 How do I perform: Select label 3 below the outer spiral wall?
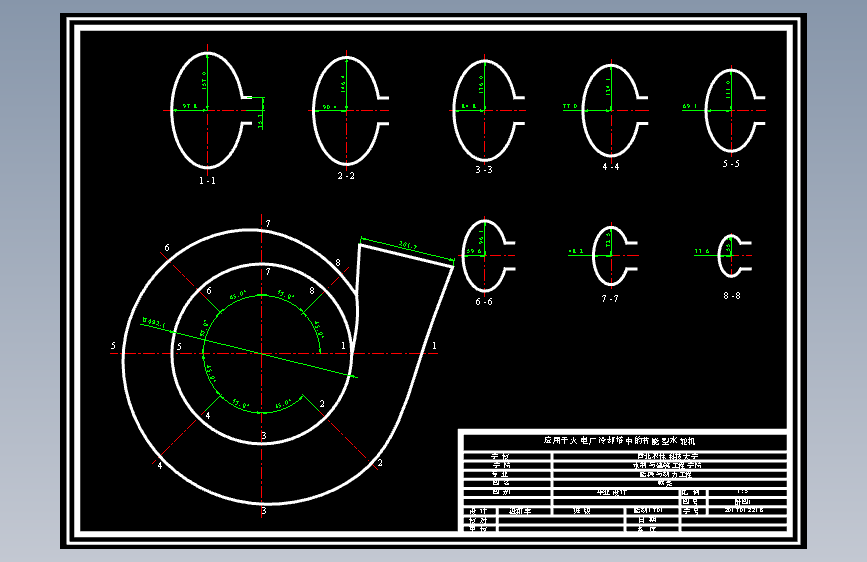[x=264, y=511]
